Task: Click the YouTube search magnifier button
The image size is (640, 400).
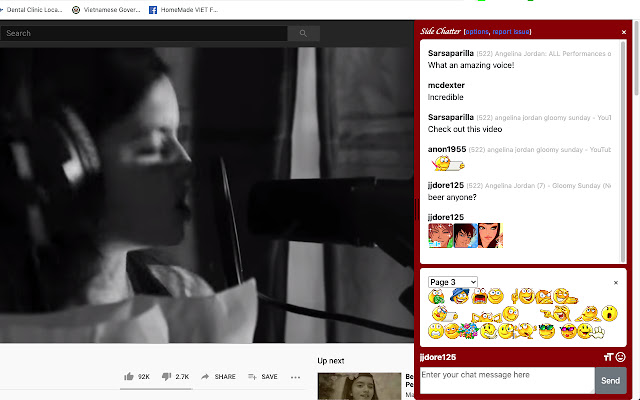Action: click(x=303, y=33)
